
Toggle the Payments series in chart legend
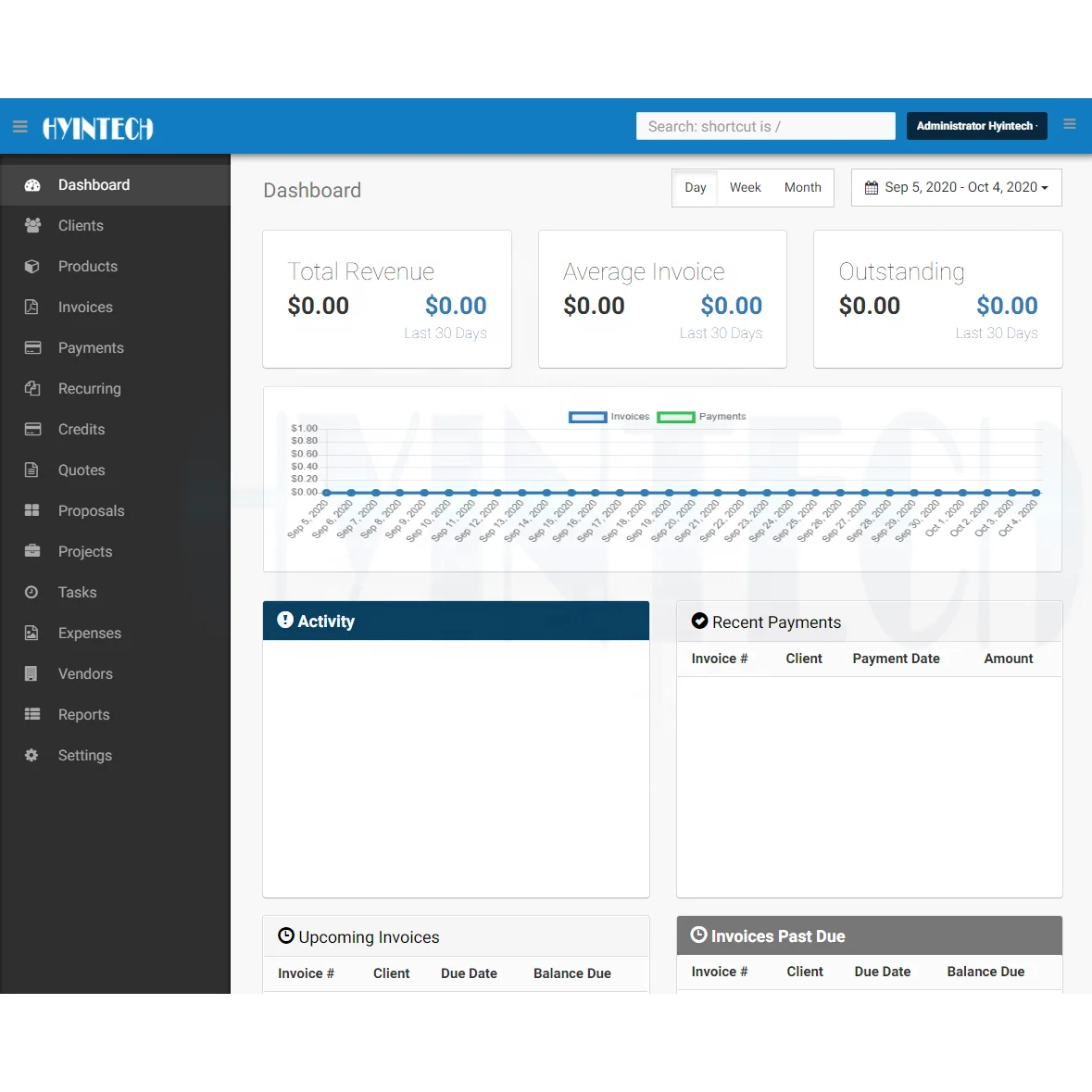pos(701,417)
